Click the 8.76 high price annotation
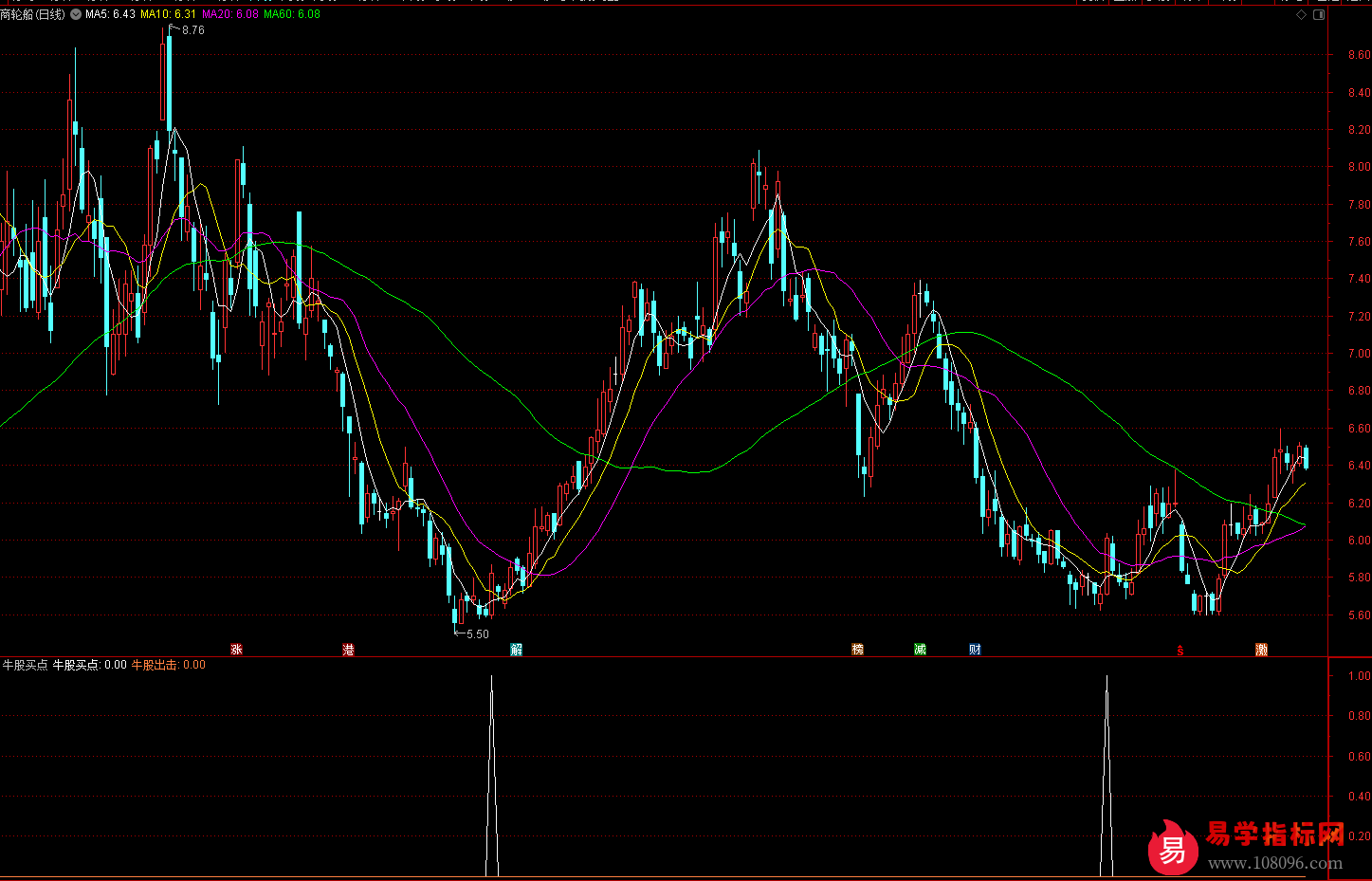The width and height of the screenshot is (1372, 881). pos(192,30)
